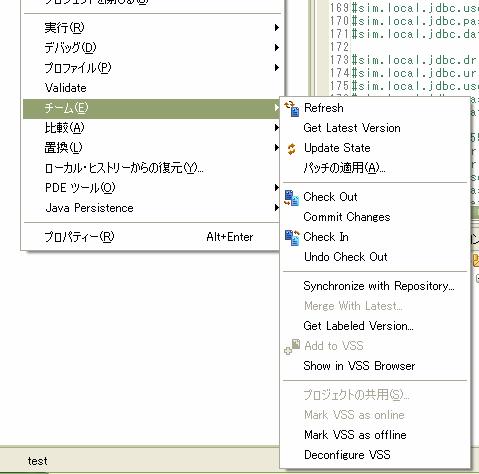The width and height of the screenshot is (479, 474).
Task: Choose パッチの適用(A)... menu item
Action: [x=375, y=168]
